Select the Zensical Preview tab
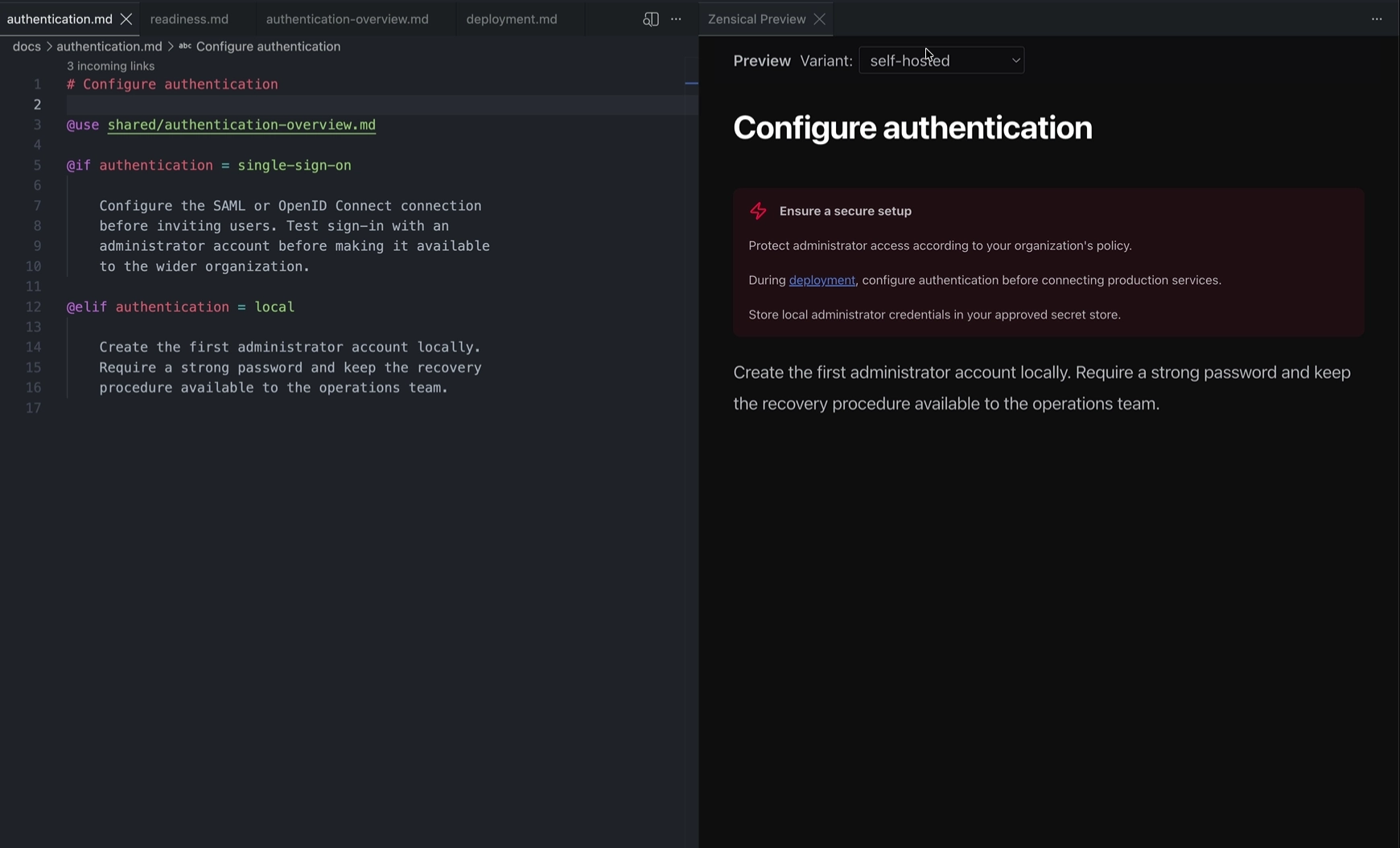The height and width of the screenshot is (848, 1400). click(x=756, y=19)
